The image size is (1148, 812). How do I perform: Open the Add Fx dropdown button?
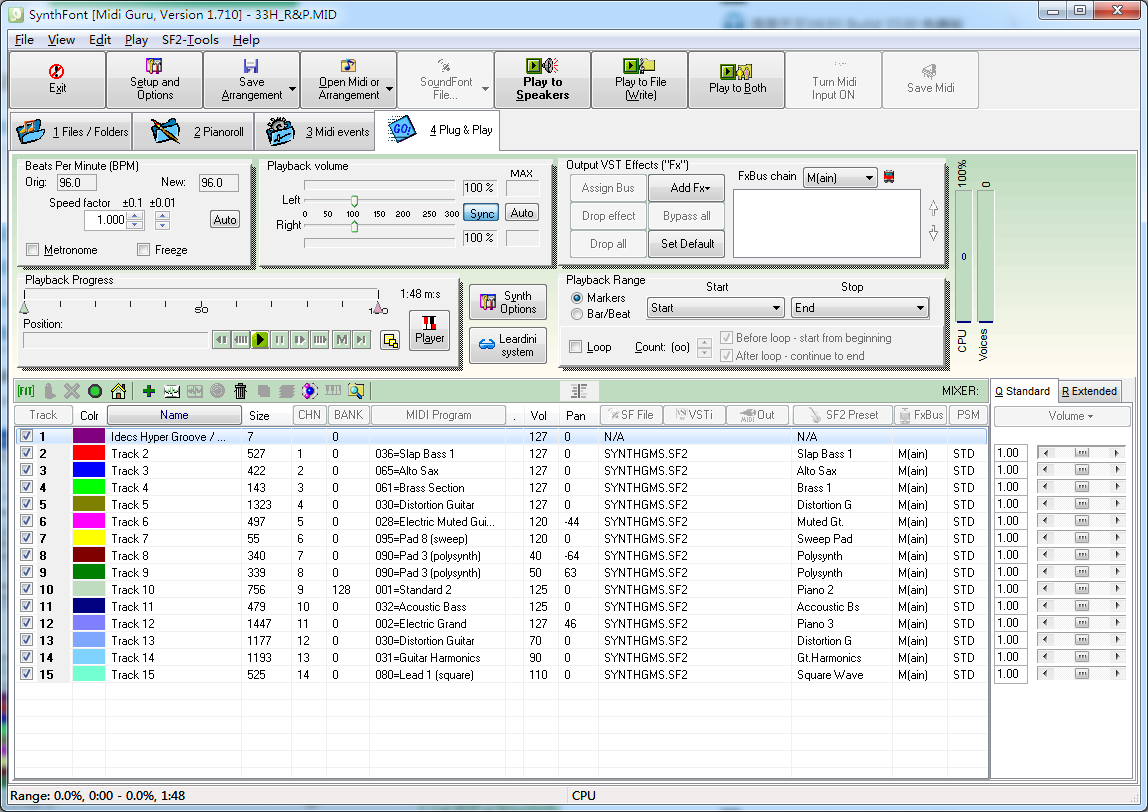[x=686, y=188]
